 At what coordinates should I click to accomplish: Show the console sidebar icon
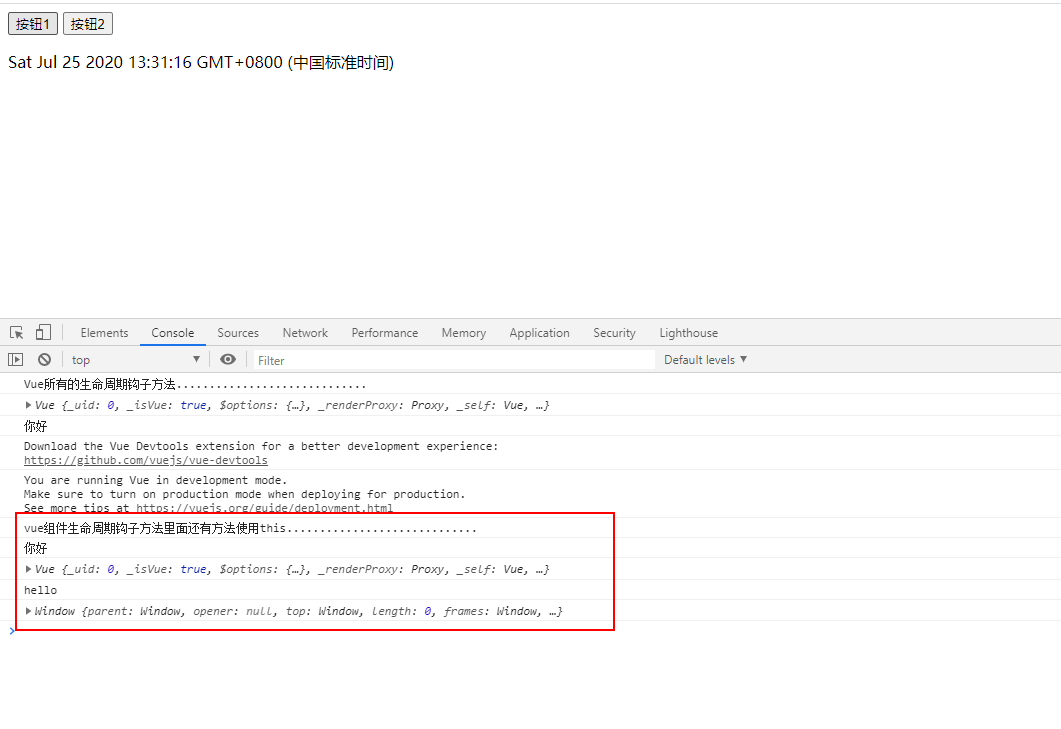[x=16, y=359]
